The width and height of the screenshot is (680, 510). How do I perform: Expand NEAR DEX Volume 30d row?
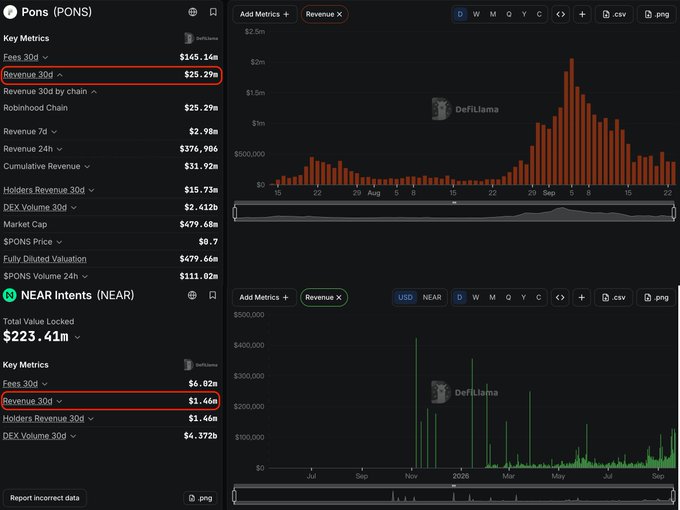(73, 436)
